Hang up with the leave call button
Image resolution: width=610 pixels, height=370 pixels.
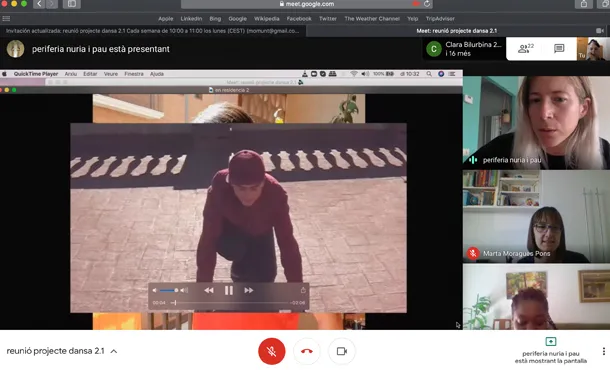tap(307, 351)
